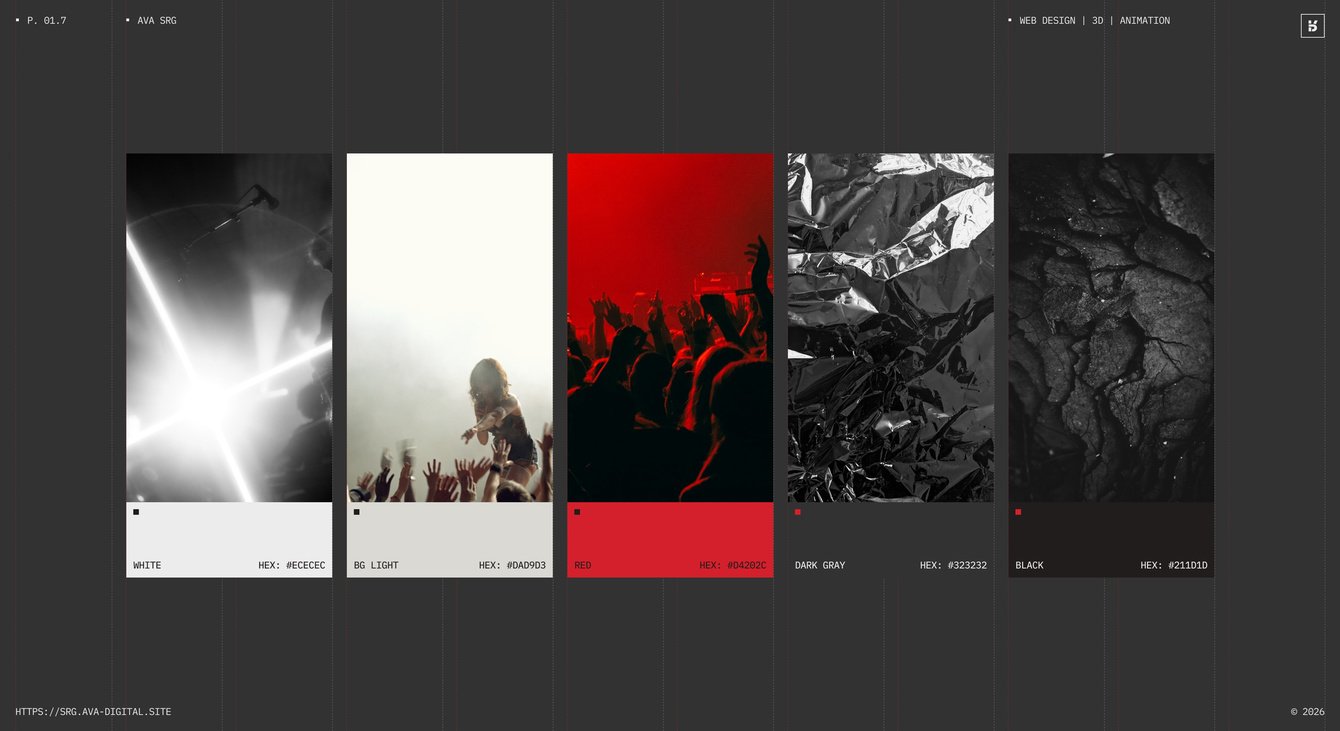Click the RED swatch name label
Viewport: 1340px width, 731px height.
pyautogui.click(x=583, y=566)
